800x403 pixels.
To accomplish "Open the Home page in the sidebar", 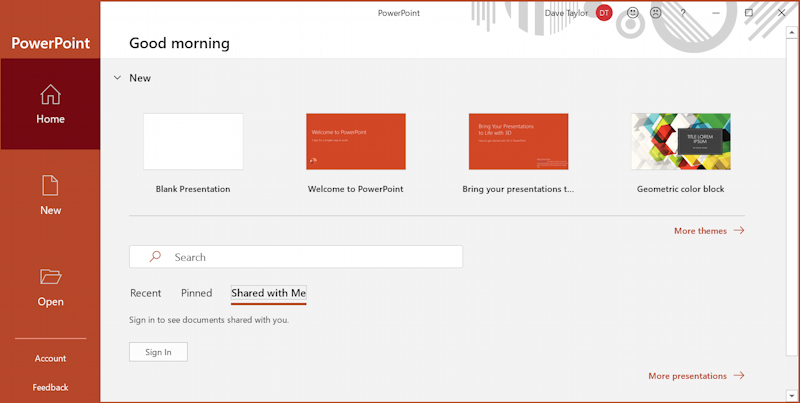I will [x=50, y=104].
